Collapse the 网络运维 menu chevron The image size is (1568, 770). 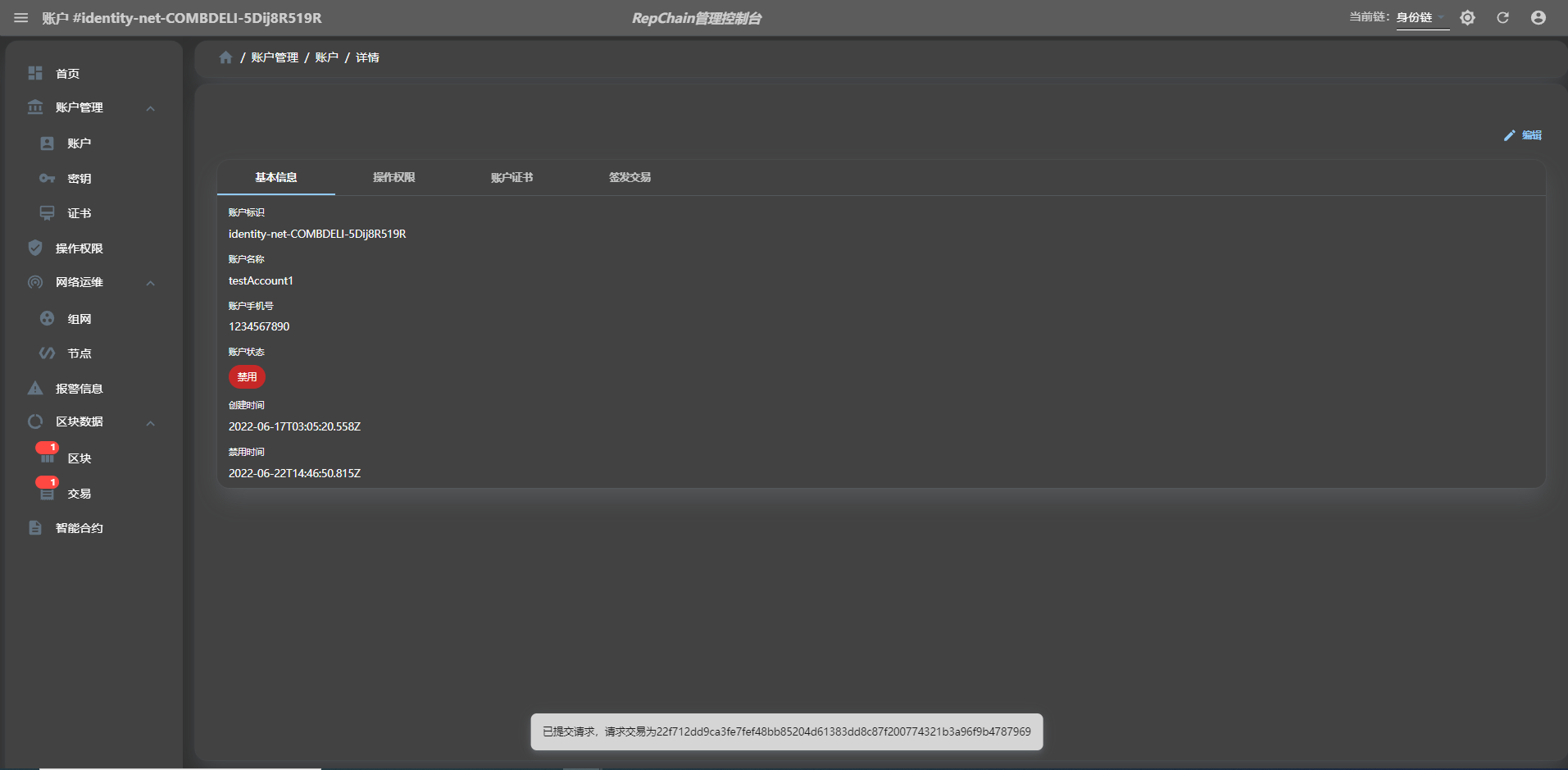pyautogui.click(x=151, y=283)
